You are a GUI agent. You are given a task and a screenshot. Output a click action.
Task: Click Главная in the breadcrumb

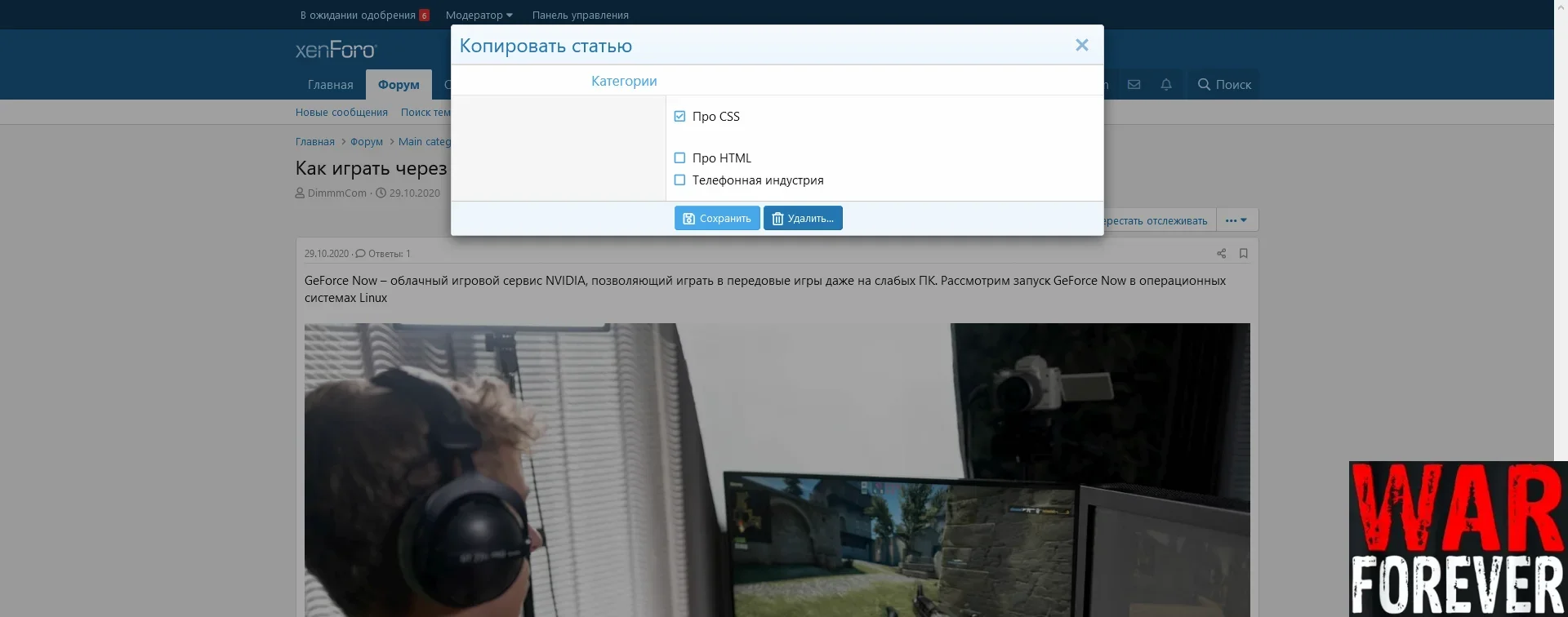(x=314, y=142)
